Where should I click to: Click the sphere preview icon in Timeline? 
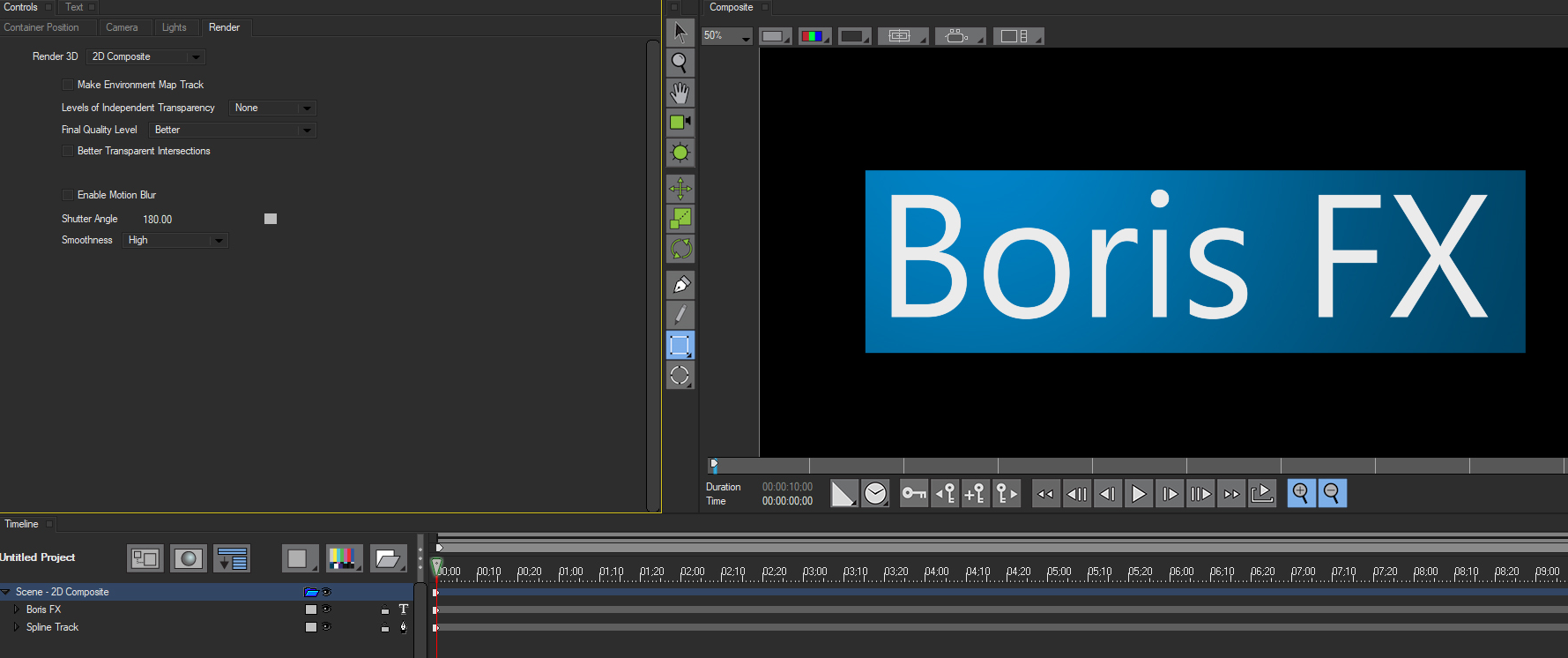click(189, 558)
